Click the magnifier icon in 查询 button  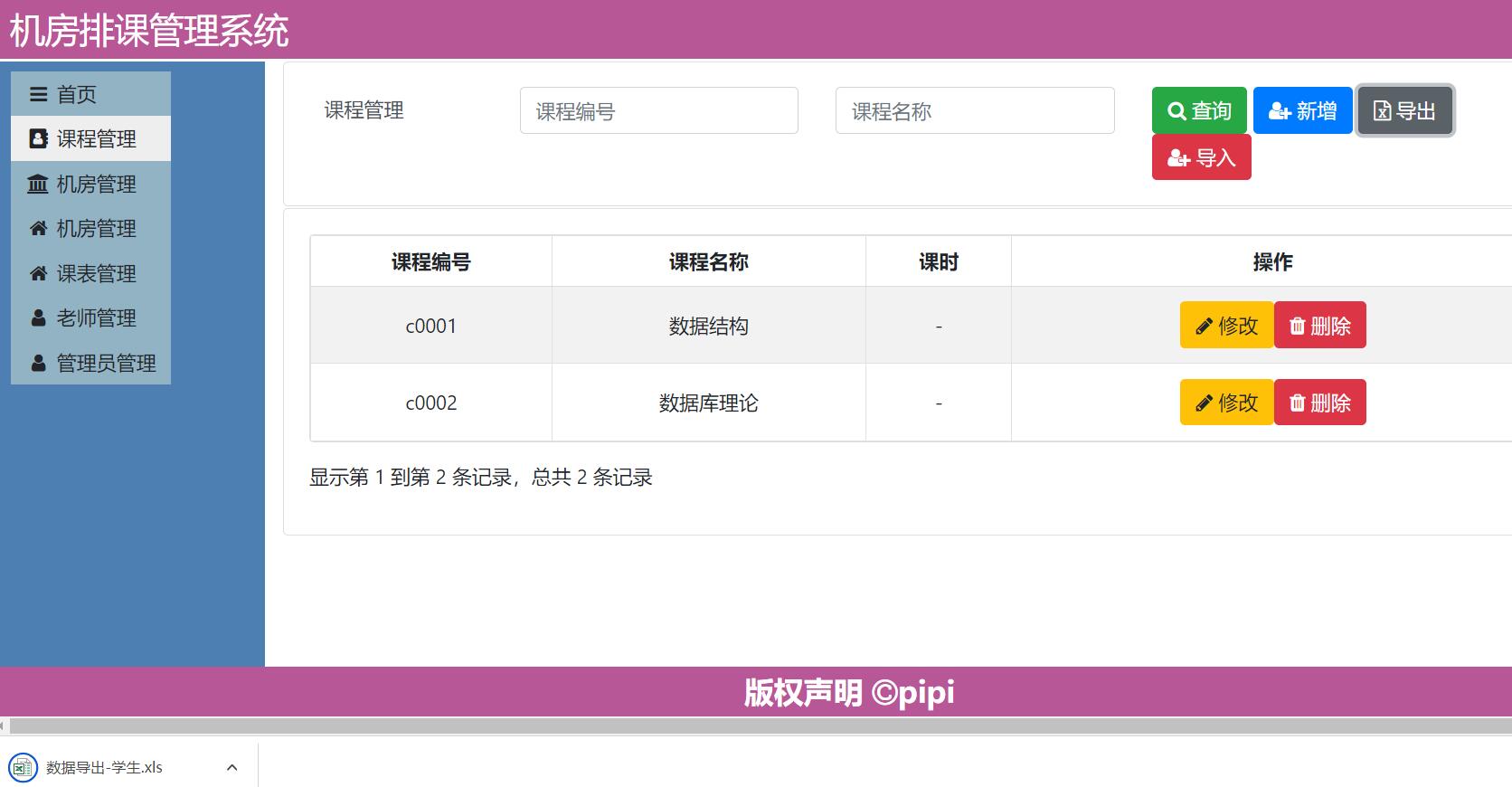point(1177,111)
